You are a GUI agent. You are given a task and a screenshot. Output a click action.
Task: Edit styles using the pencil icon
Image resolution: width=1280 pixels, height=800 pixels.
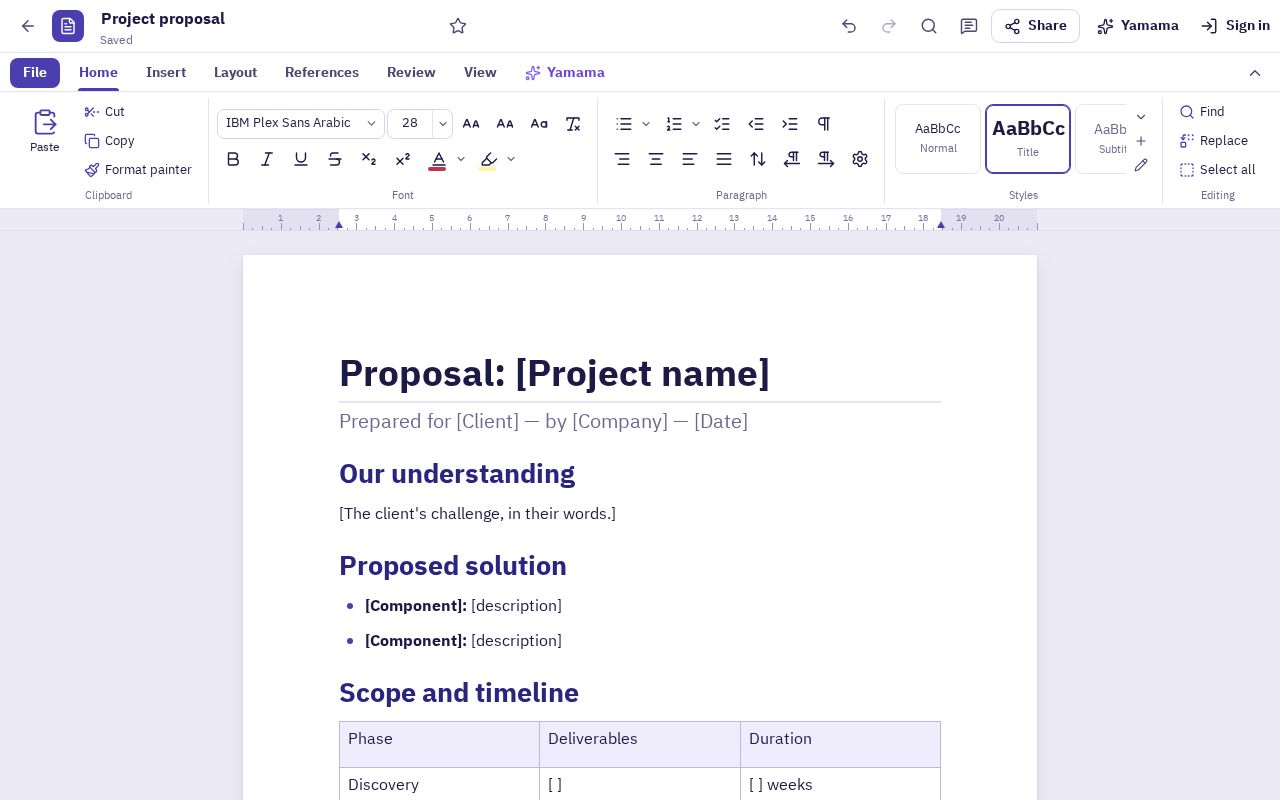(1141, 165)
